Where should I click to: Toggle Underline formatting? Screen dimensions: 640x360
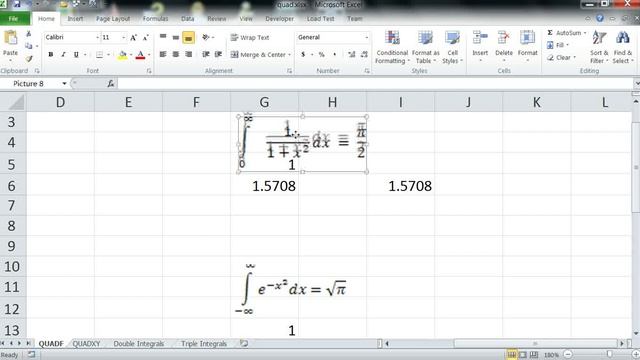[76, 54]
